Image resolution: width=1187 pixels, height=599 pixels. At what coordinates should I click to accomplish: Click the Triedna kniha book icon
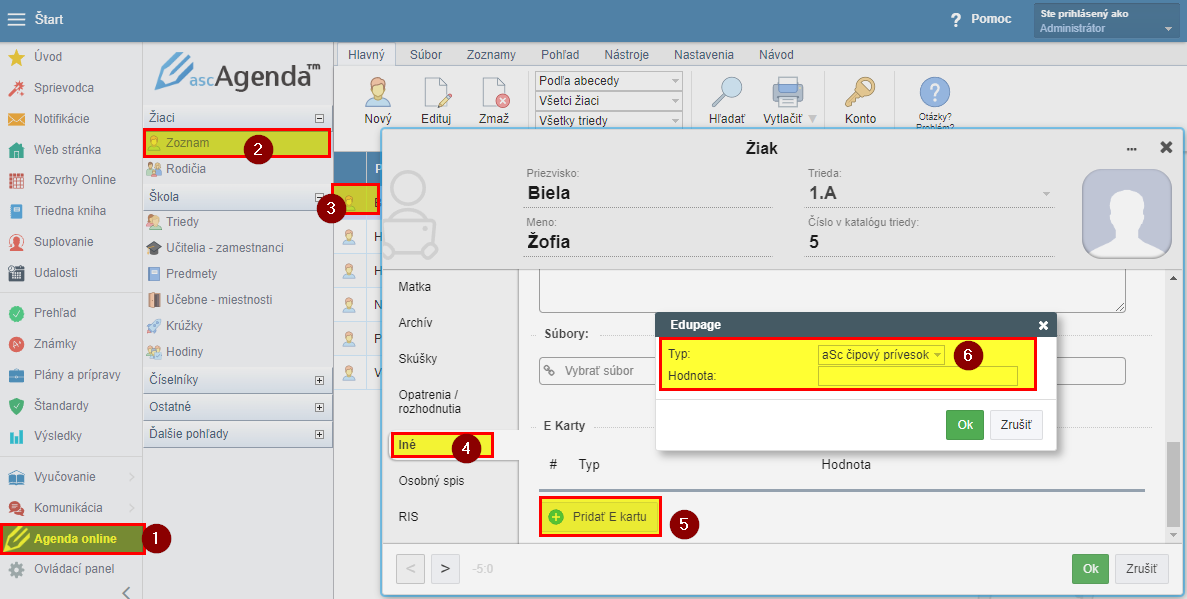click(16, 211)
